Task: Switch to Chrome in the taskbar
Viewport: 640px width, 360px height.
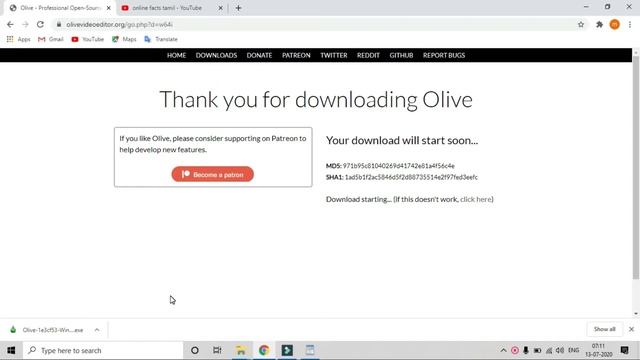Action: [x=264, y=350]
